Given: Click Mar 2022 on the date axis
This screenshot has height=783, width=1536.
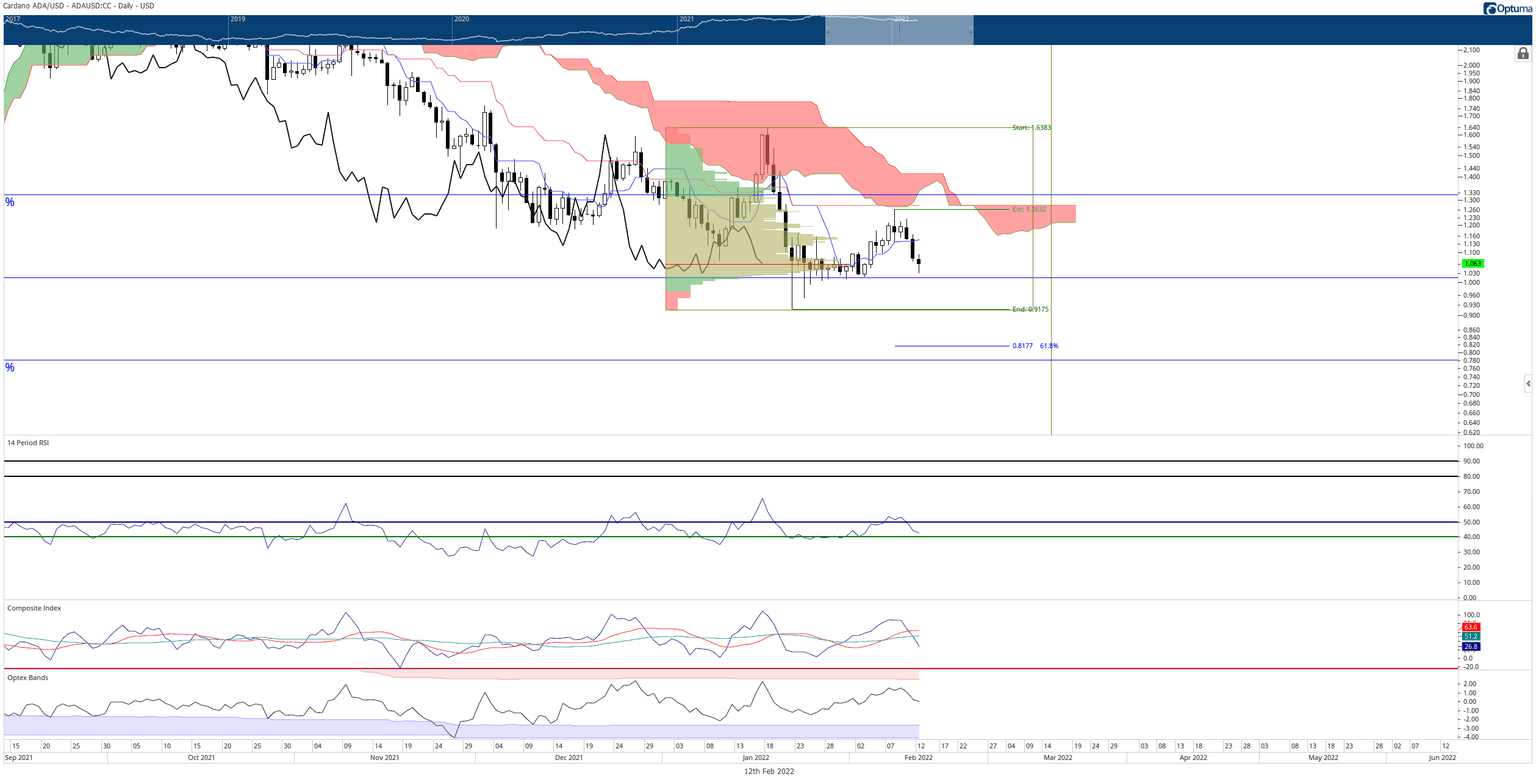Looking at the screenshot, I should [1058, 758].
